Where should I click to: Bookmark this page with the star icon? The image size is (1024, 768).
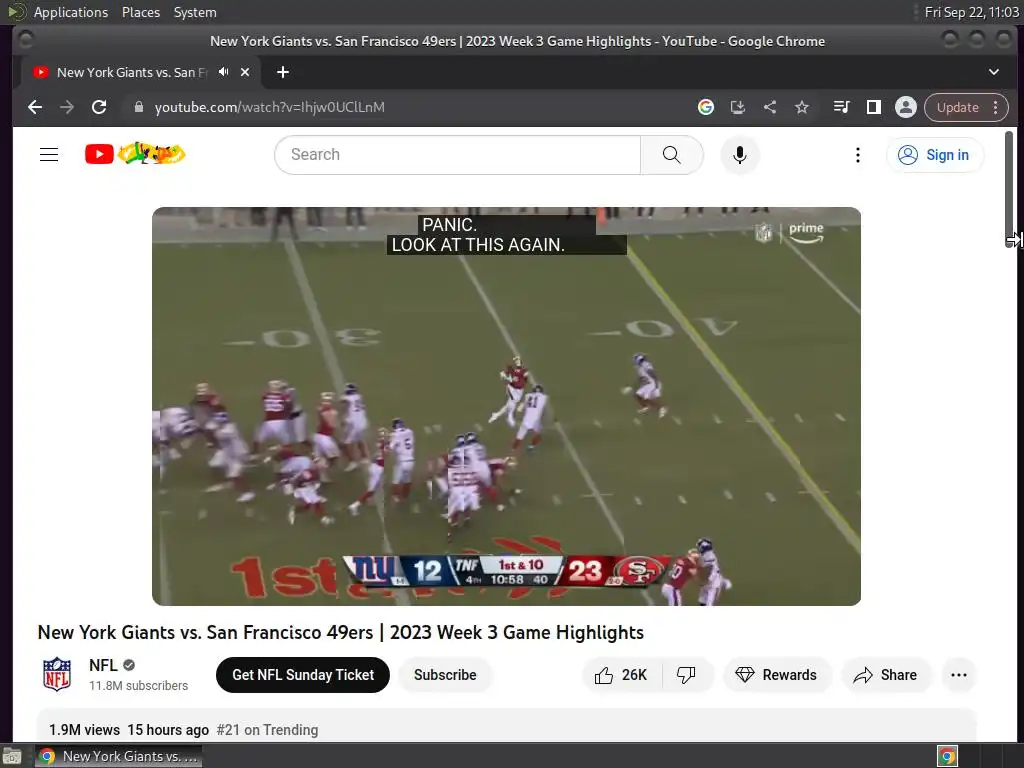pyautogui.click(x=801, y=107)
